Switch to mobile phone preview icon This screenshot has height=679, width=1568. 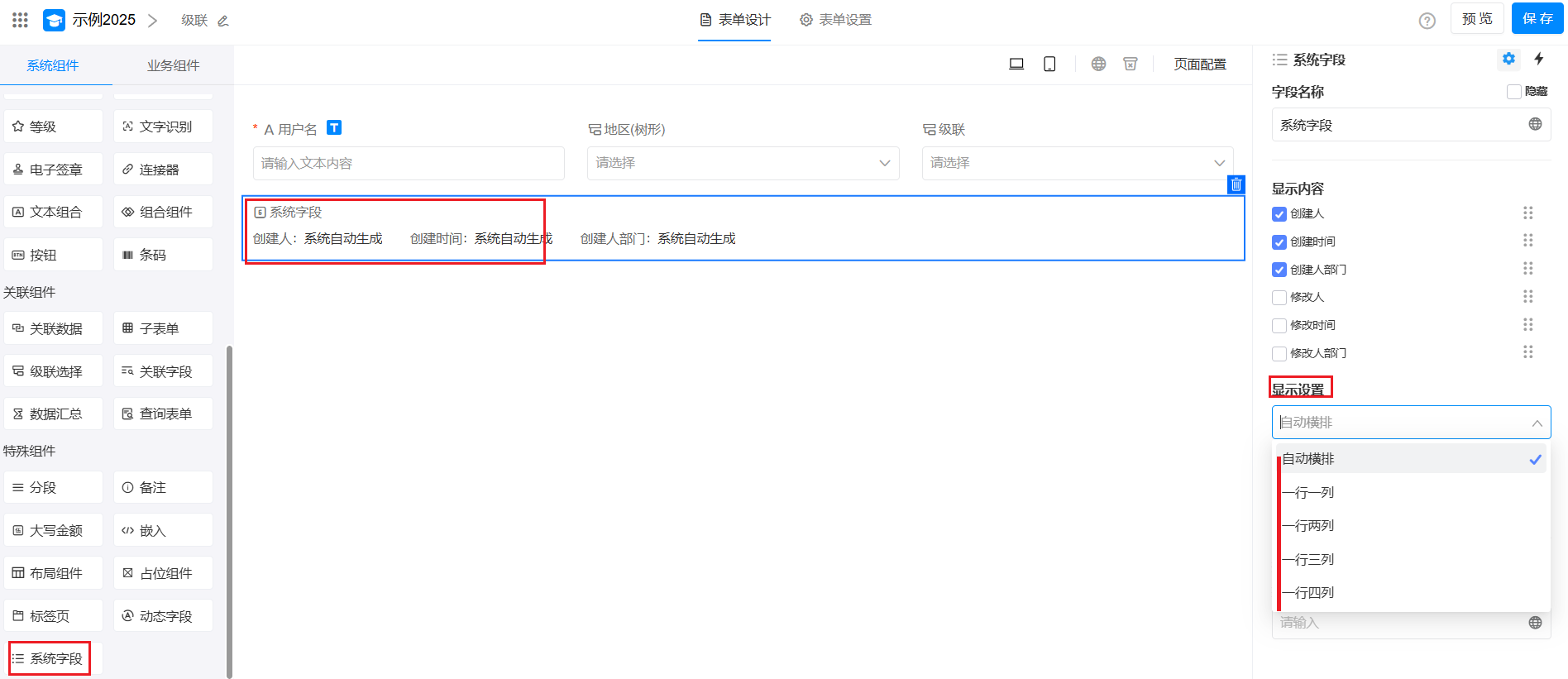click(x=1049, y=64)
